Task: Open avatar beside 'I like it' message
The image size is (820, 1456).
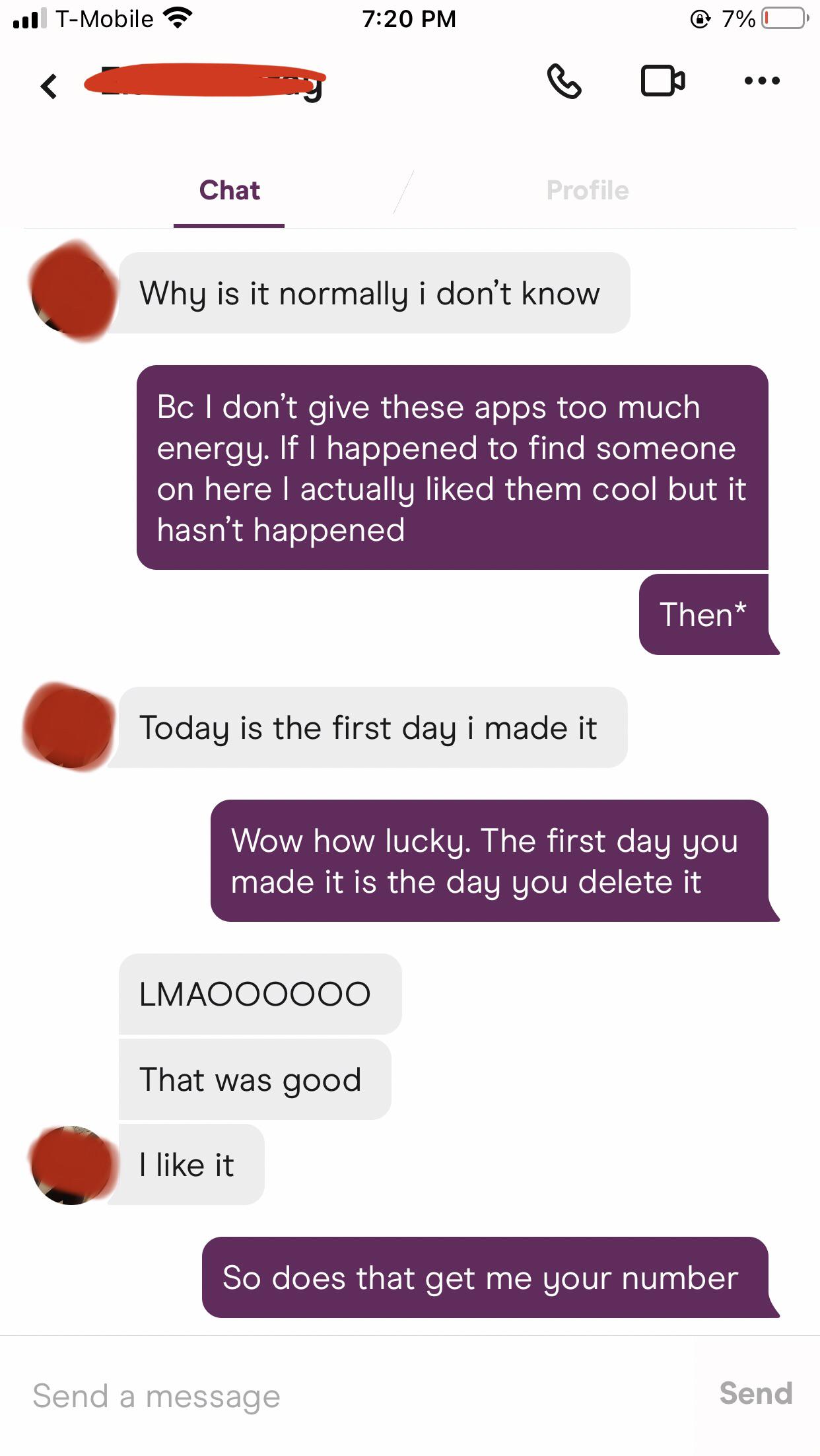Action: (x=71, y=1165)
